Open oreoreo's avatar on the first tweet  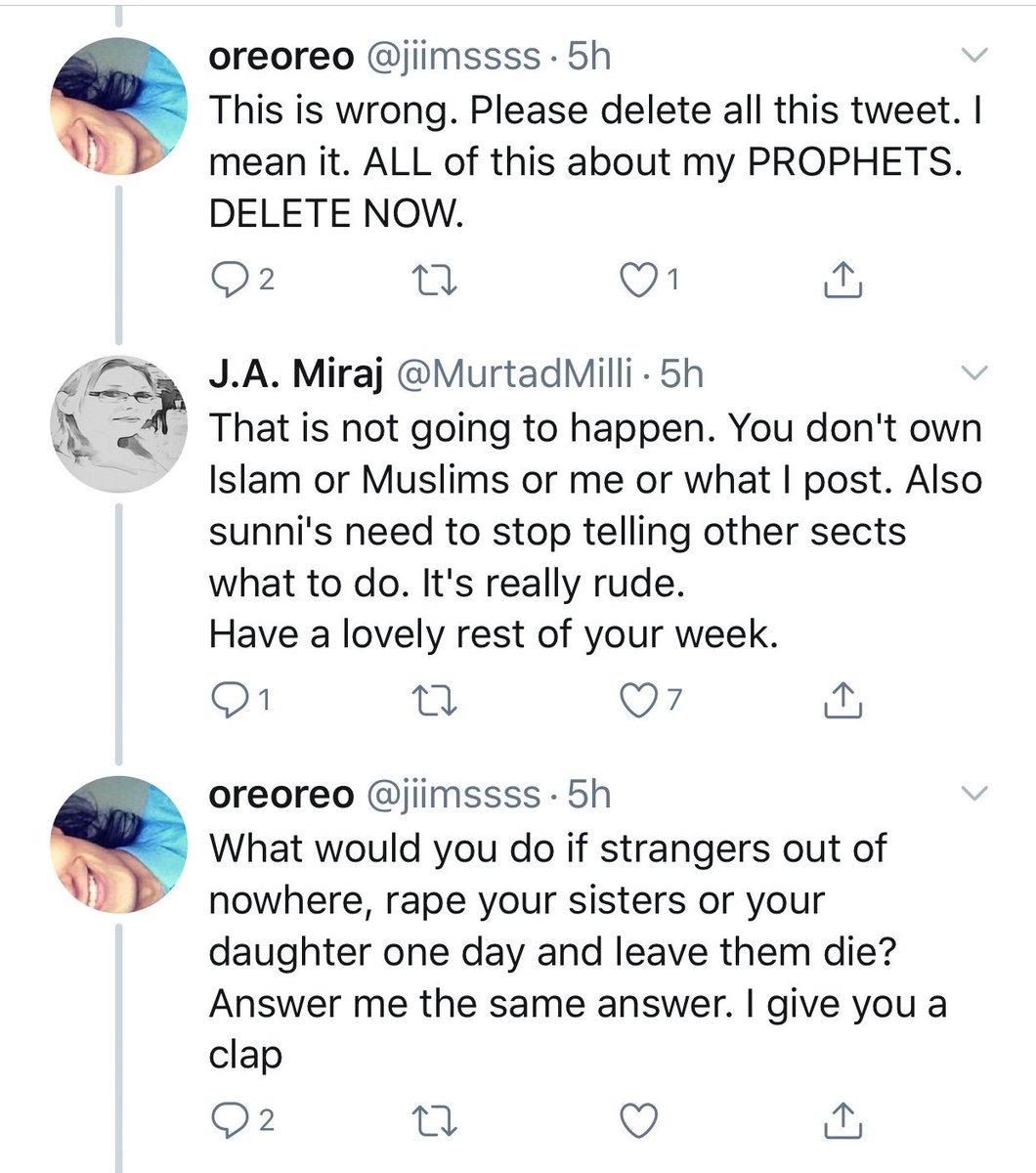[118, 106]
